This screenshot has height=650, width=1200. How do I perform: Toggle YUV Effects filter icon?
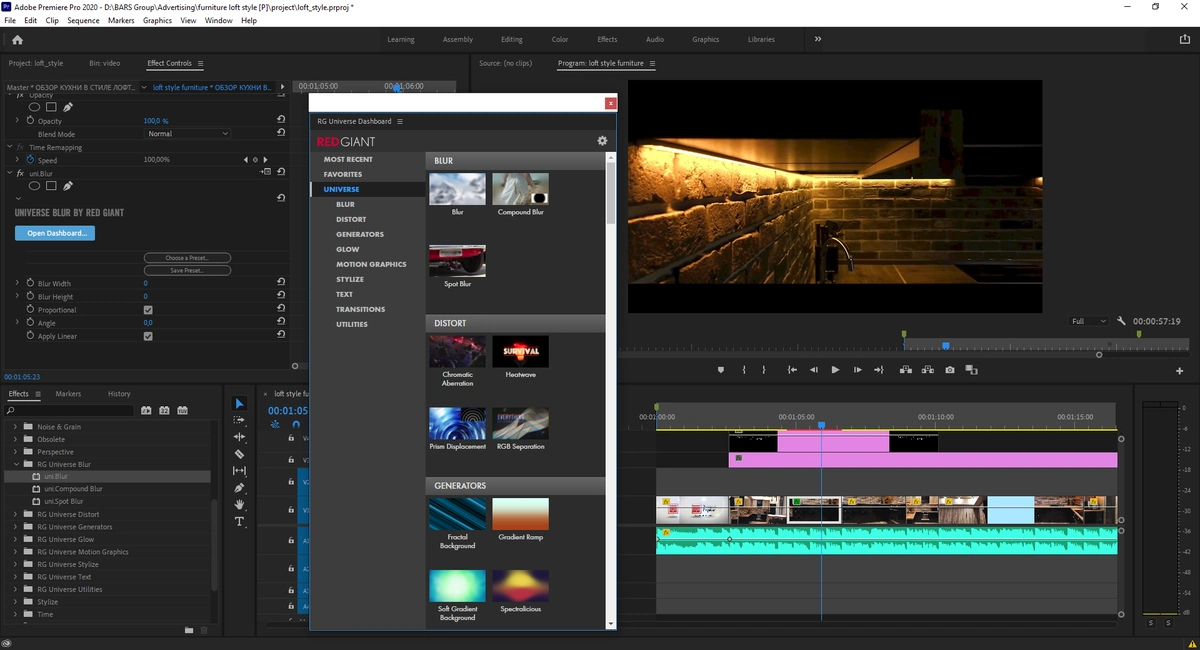181,410
